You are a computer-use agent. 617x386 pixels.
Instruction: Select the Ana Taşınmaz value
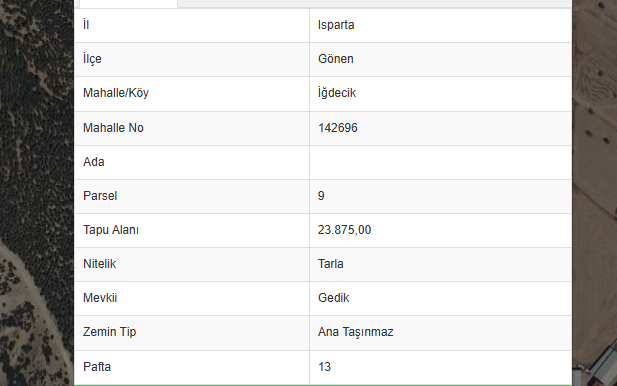(355, 332)
